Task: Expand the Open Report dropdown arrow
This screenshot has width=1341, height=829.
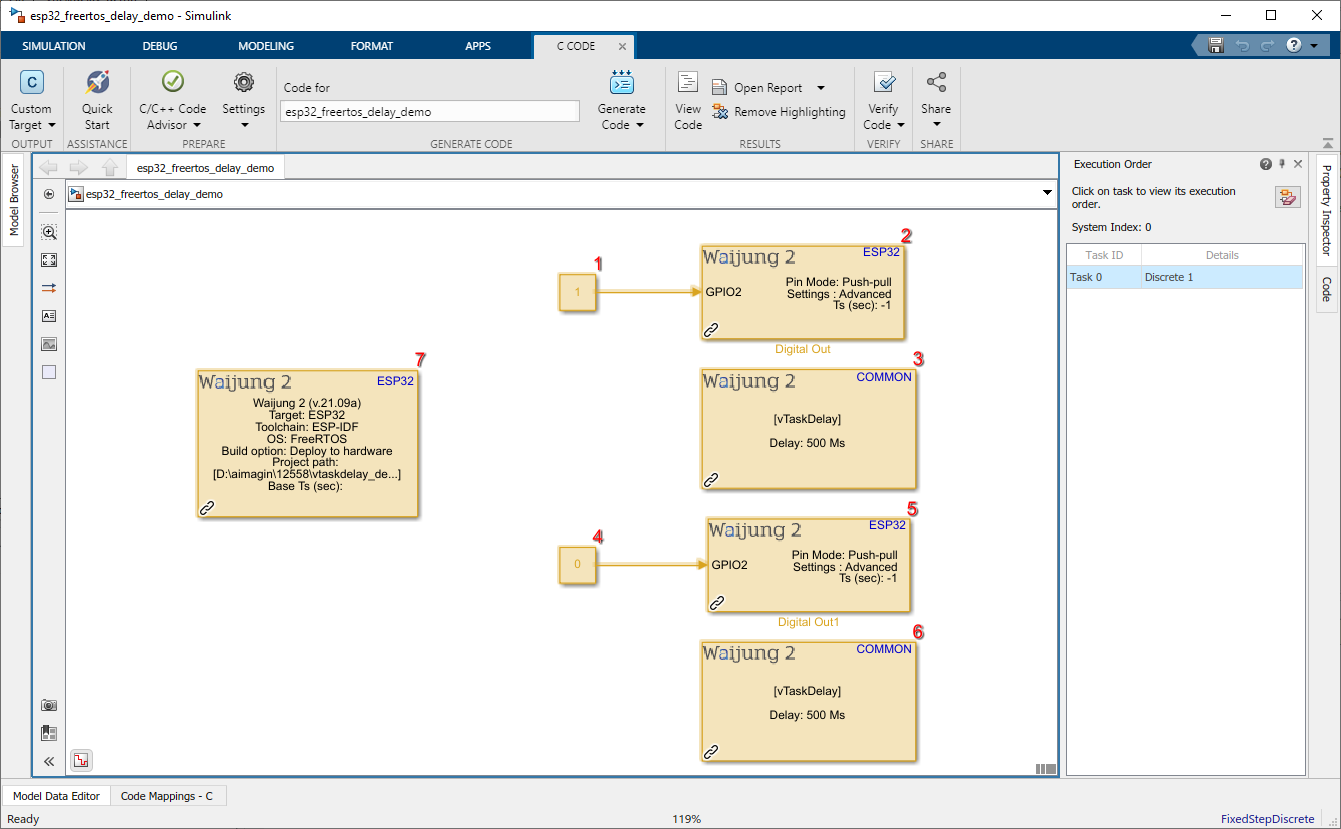Action: (821, 88)
